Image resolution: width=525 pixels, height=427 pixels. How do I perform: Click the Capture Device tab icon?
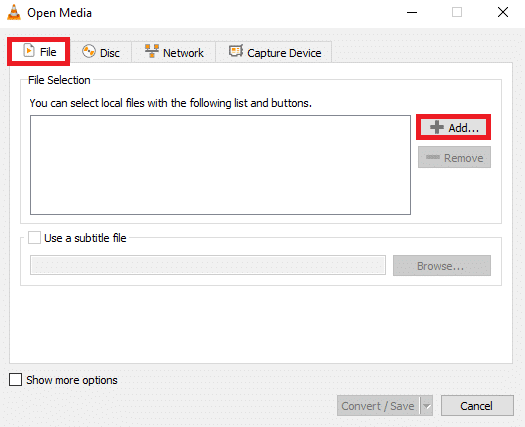click(236, 51)
